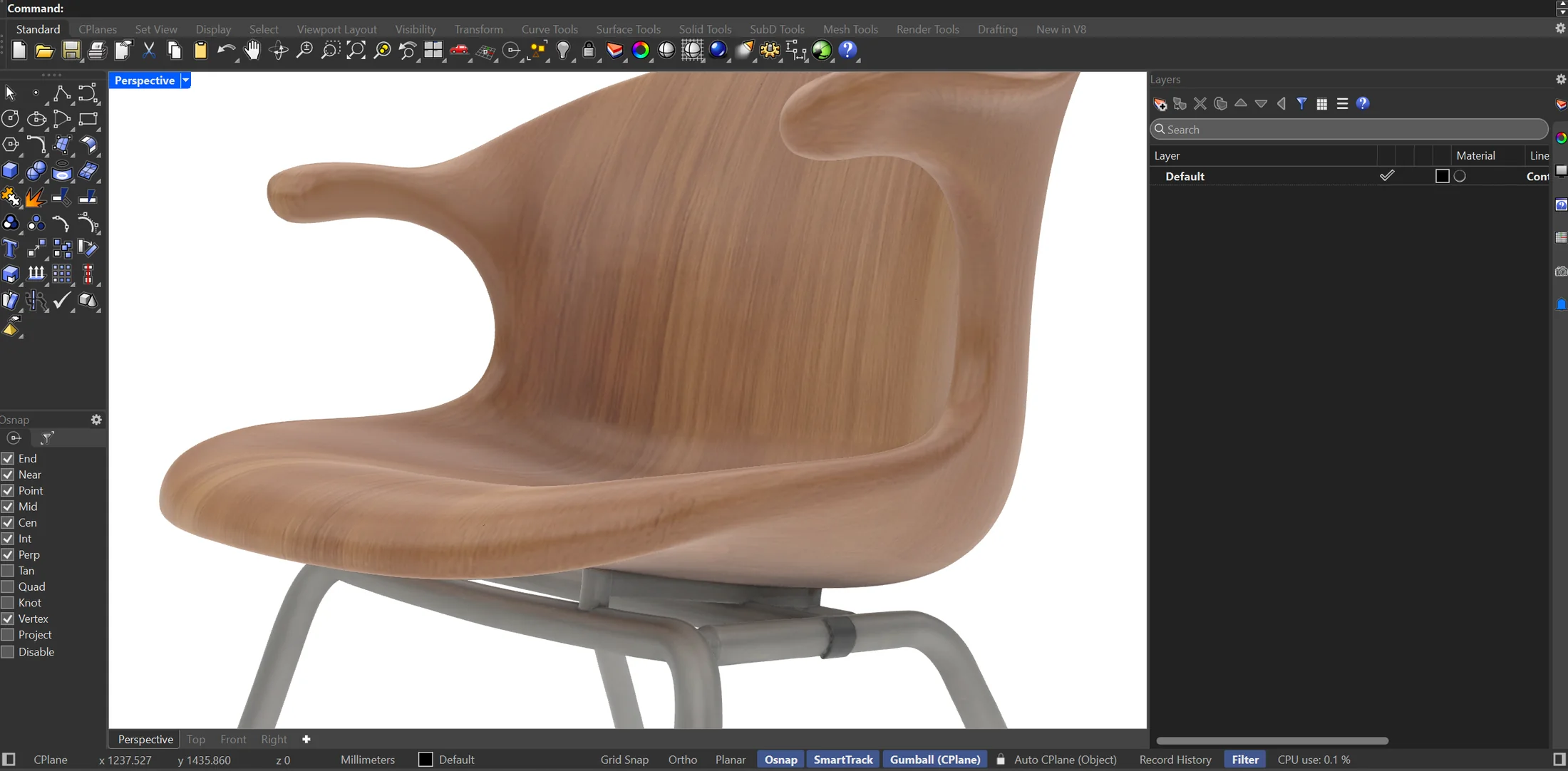Image resolution: width=1568 pixels, height=771 pixels.
Task: Select the Rectangle tool
Action: tap(88, 119)
